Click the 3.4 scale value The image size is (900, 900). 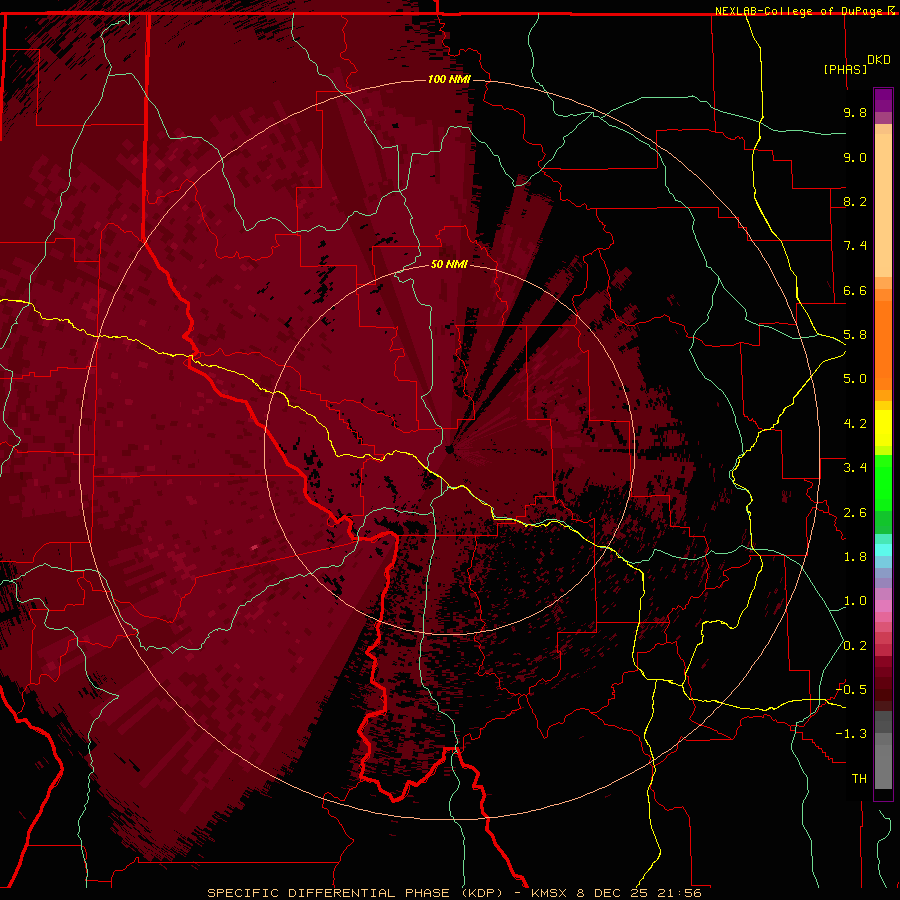[x=855, y=468]
